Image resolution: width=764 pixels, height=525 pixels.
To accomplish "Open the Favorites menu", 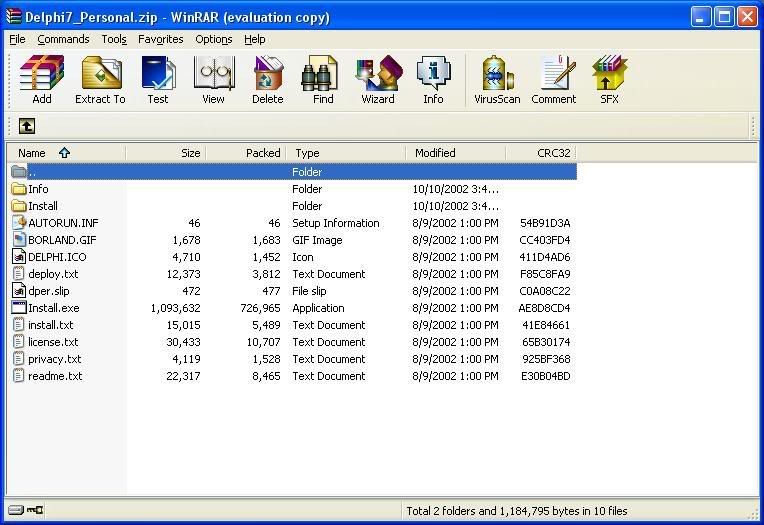I will 161,39.
